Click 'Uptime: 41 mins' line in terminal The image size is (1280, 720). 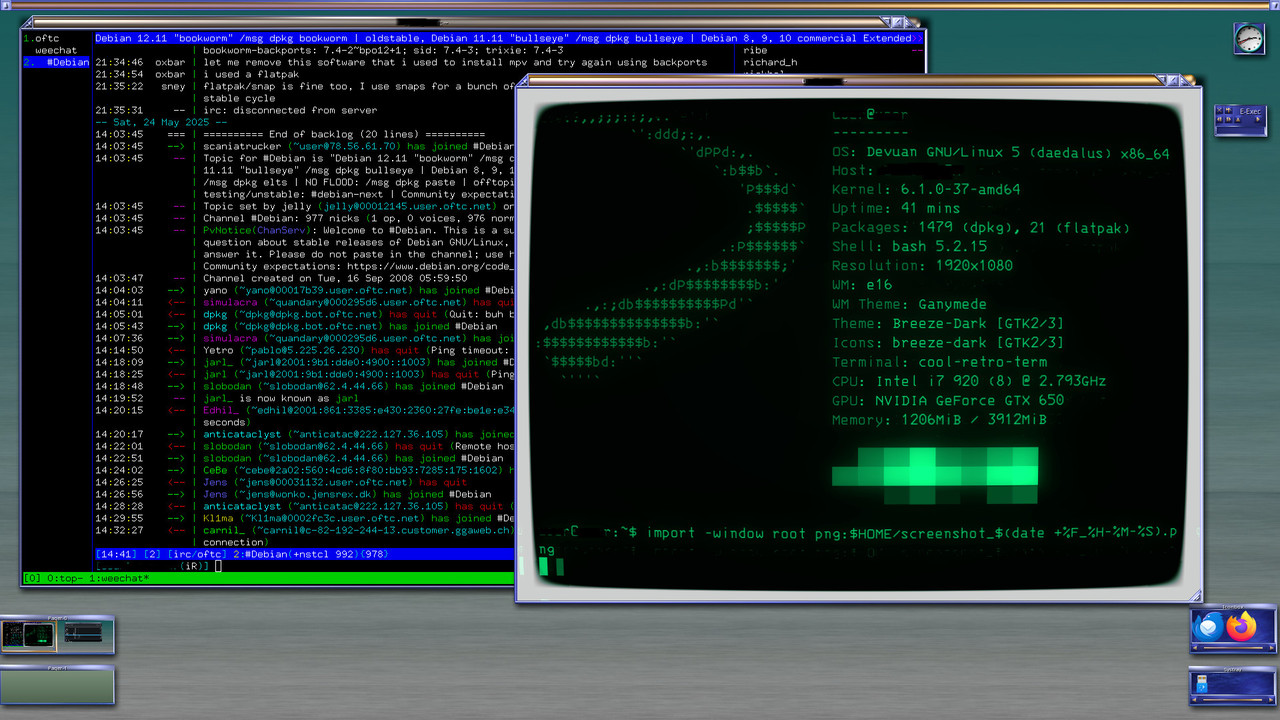pos(896,208)
